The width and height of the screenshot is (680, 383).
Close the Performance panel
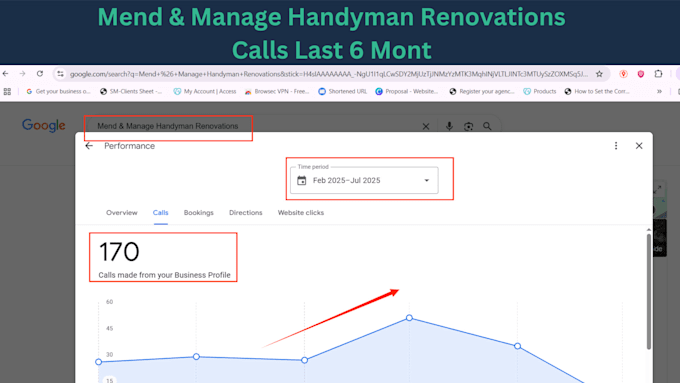click(x=639, y=146)
